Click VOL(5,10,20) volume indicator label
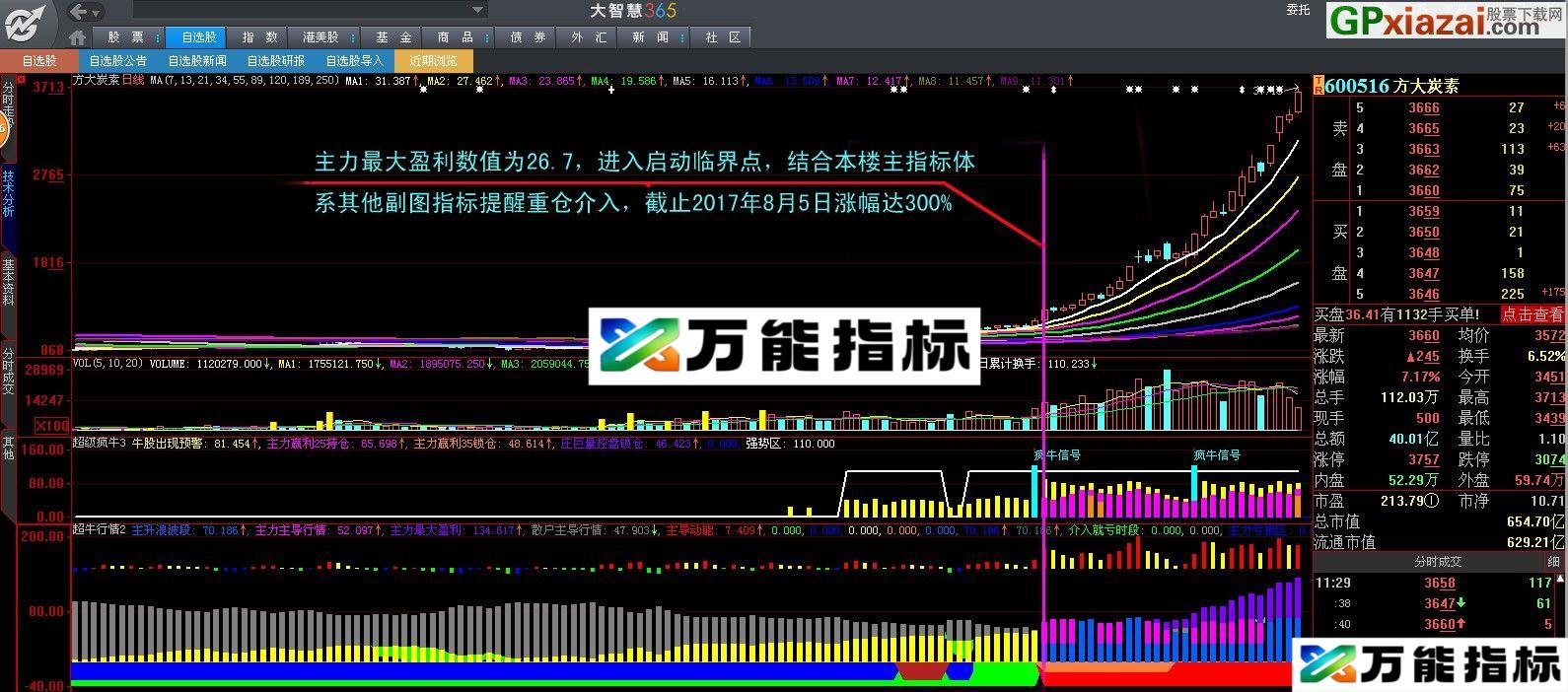This screenshot has width=1568, height=692. pyautogui.click(x=108, y=364)
